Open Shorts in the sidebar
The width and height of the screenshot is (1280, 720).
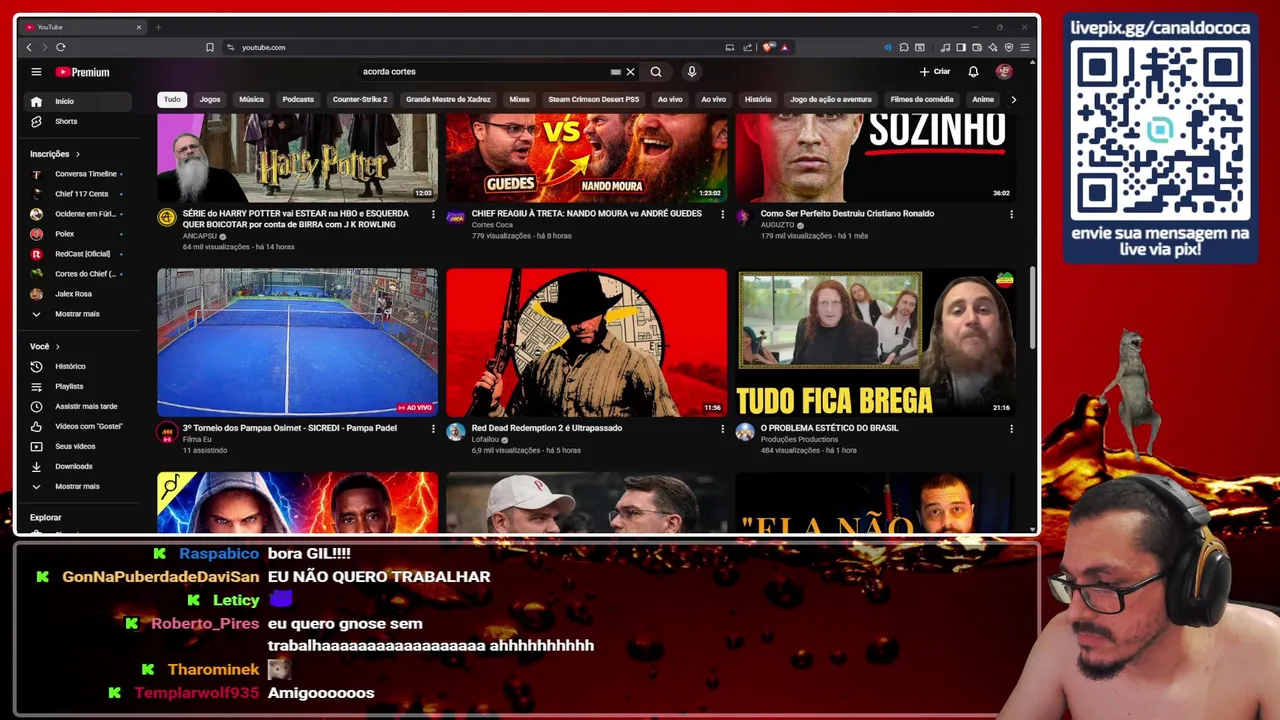pyautogui.click(x=78, y=121)
